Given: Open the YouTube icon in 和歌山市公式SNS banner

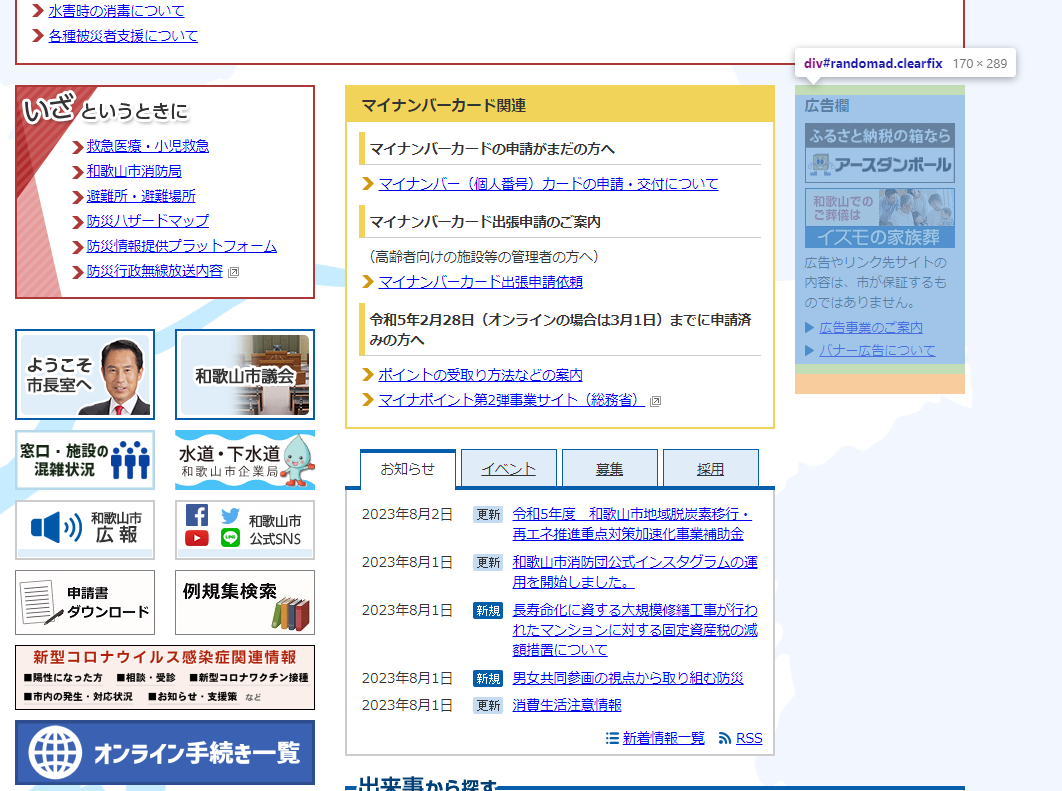Looking at the screenshot, I should tap(197, 537).
